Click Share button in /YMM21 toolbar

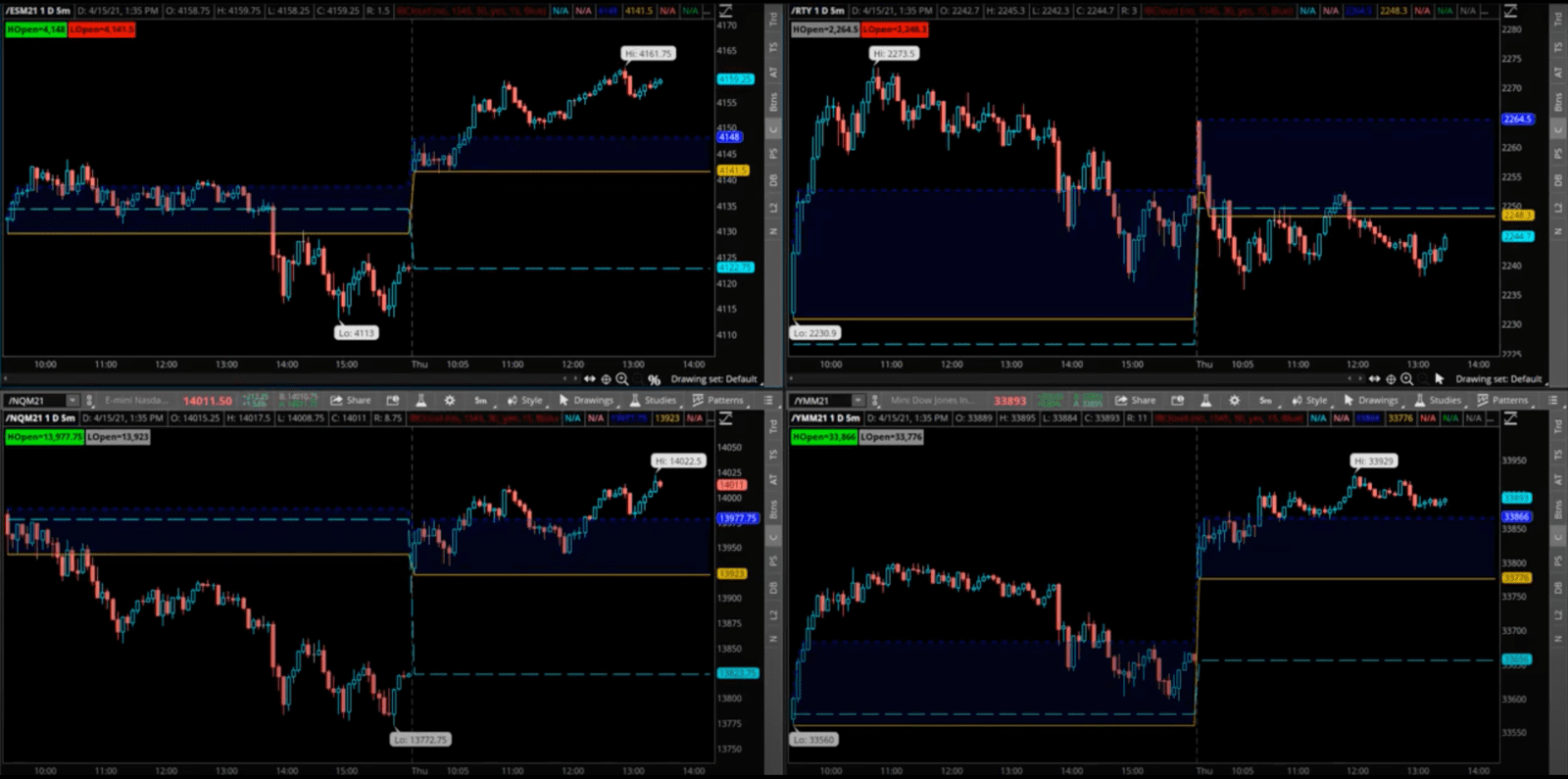pos(1136,401)
